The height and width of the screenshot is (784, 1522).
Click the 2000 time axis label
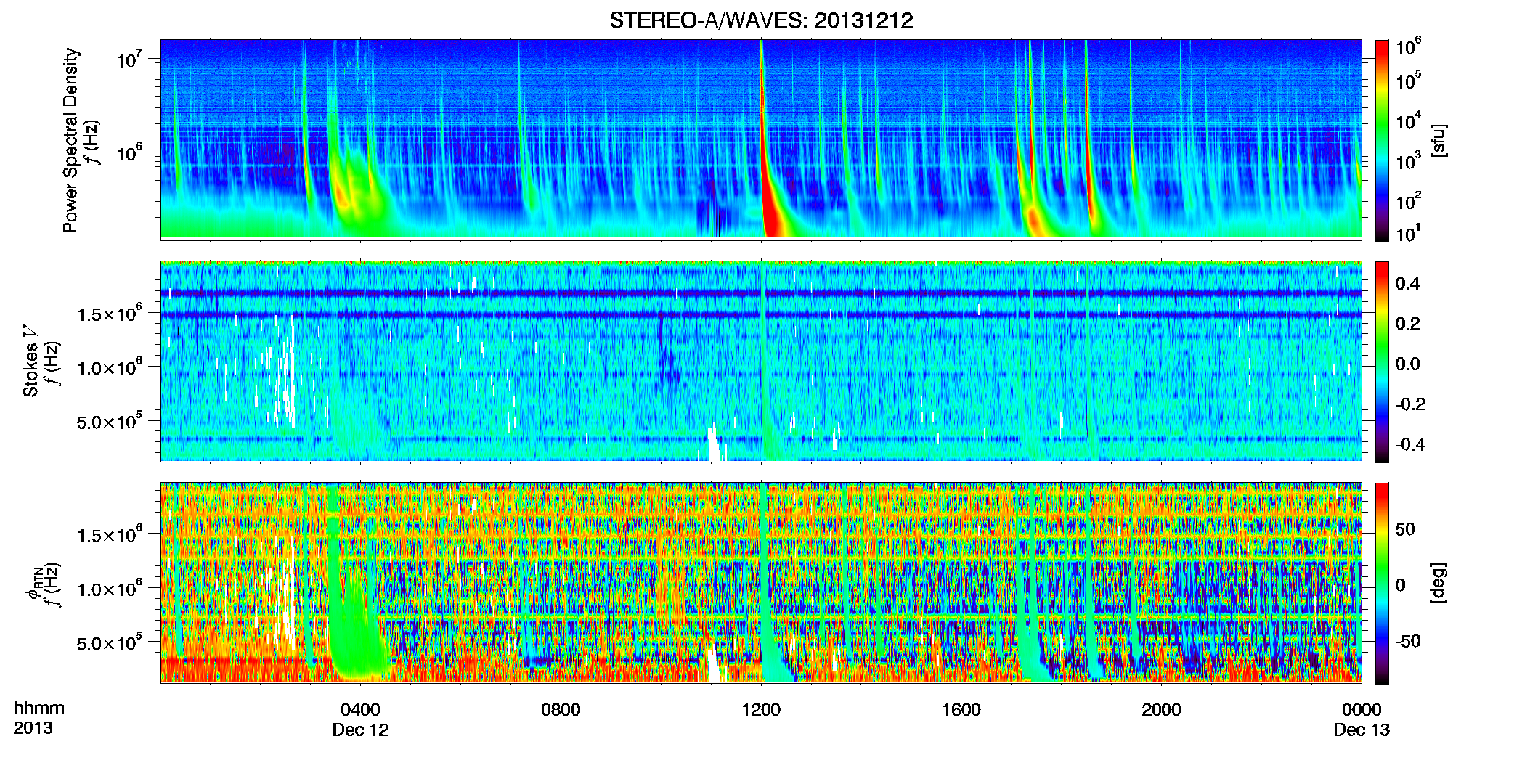[1161, 710]
